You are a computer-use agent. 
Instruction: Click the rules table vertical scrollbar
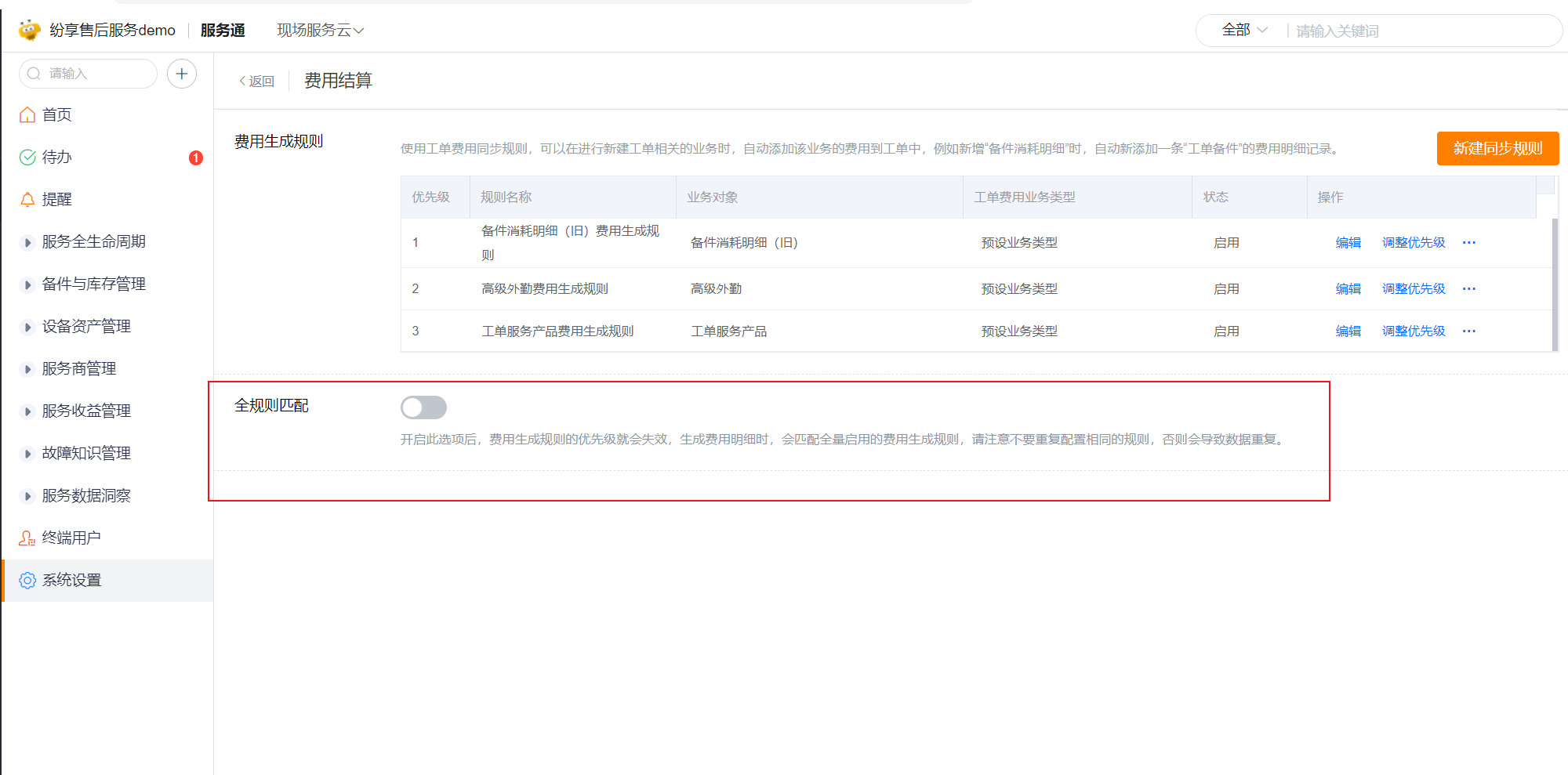(1555, 284)
